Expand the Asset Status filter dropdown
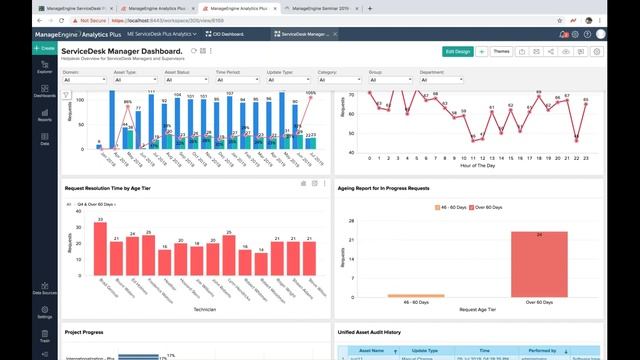The image size is (640, 360). (x=186, y=80)
